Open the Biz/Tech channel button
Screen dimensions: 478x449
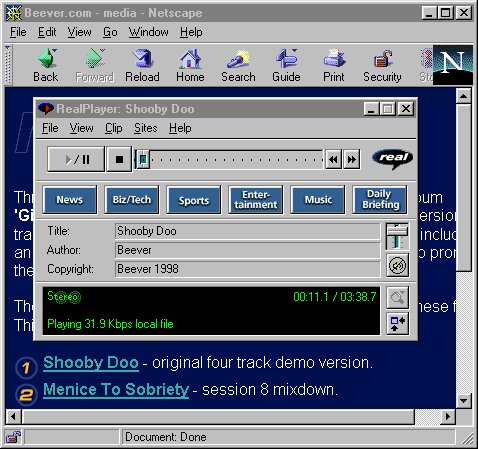pyautogui.click(x=132, y=200)
